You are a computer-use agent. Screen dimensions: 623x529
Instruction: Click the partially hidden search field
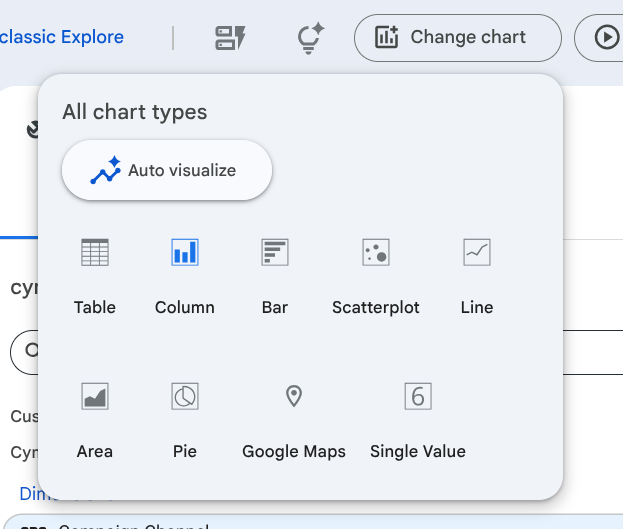pos(23,351)
